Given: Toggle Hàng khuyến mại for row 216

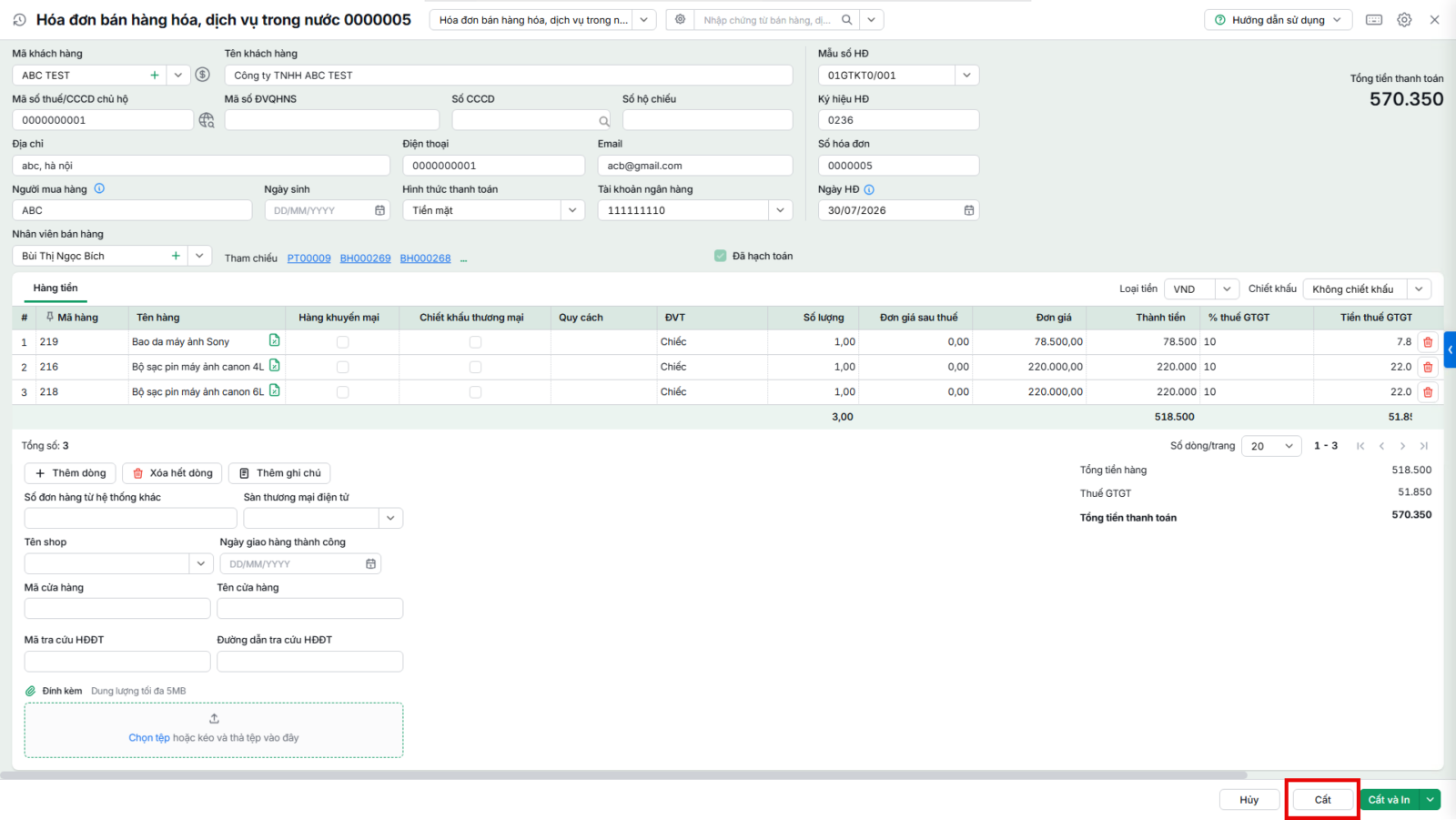Looking at the screenshot, I should (342, 367).
